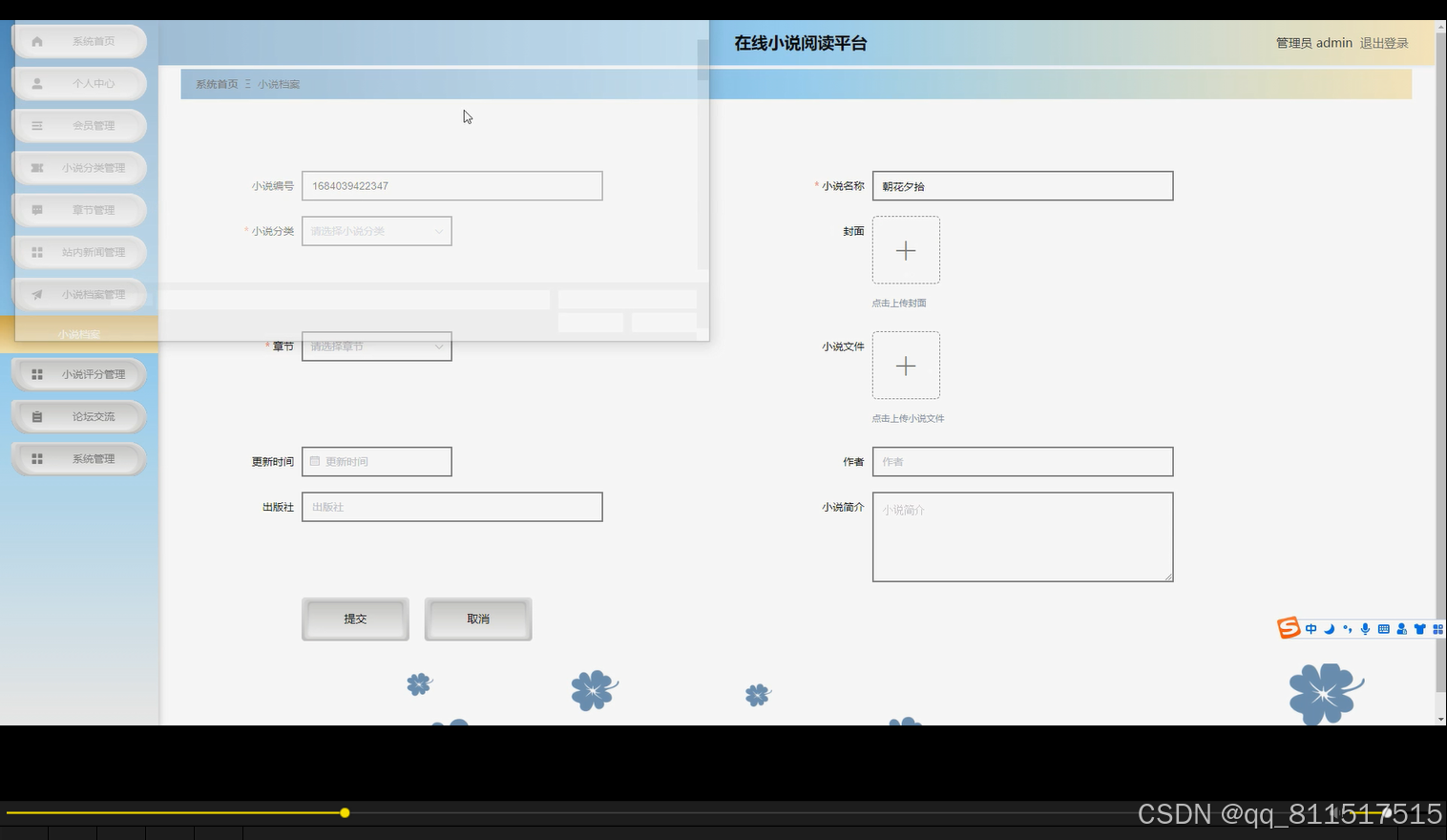Open the Sogou skin shirt icon
The image size is (1447, 840).
click(1419, 629)
